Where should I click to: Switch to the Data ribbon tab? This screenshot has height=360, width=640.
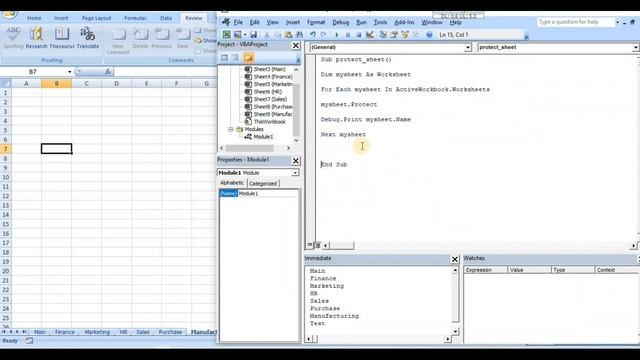166,18
